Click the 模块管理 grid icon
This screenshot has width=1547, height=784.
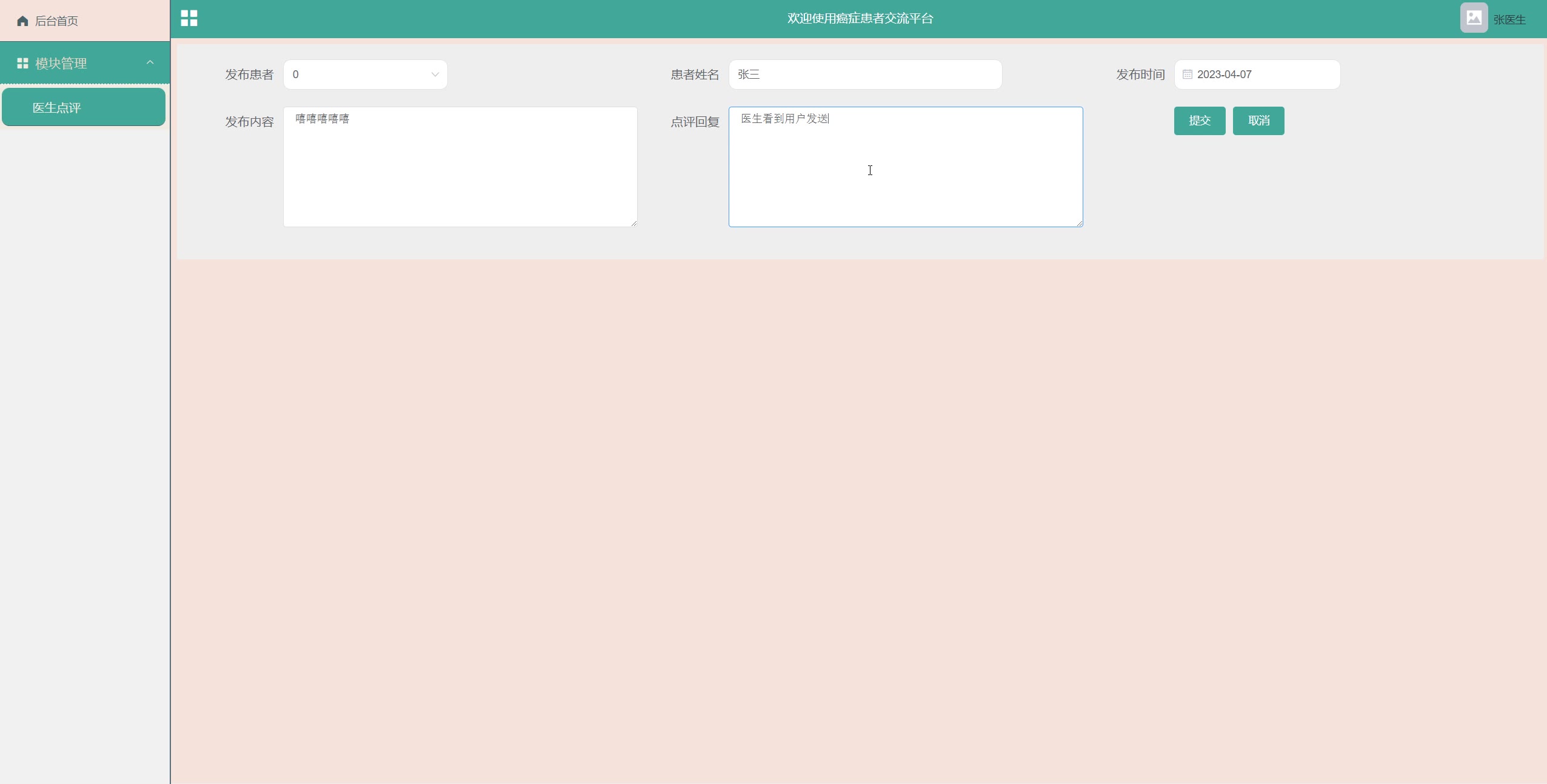[22, 63]
